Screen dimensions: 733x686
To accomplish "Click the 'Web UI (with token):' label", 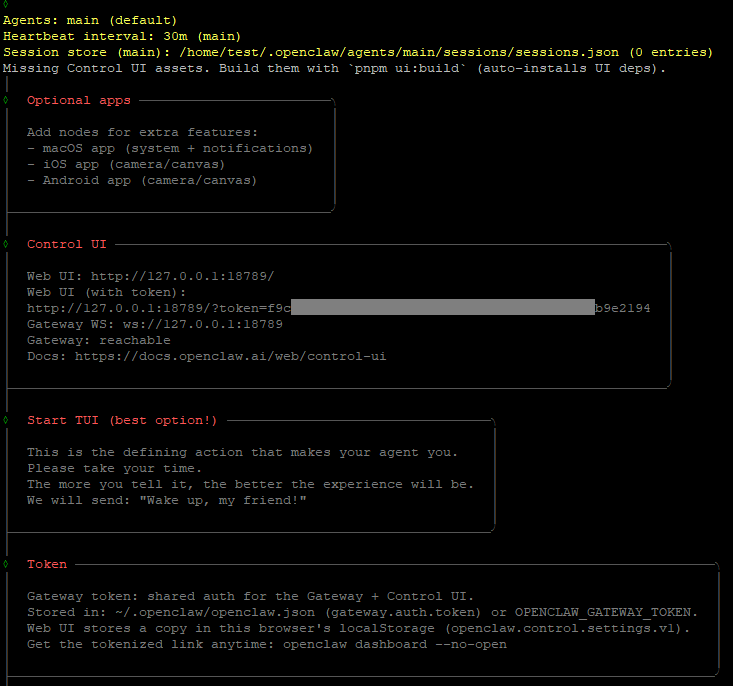I will tap(107, 292).
